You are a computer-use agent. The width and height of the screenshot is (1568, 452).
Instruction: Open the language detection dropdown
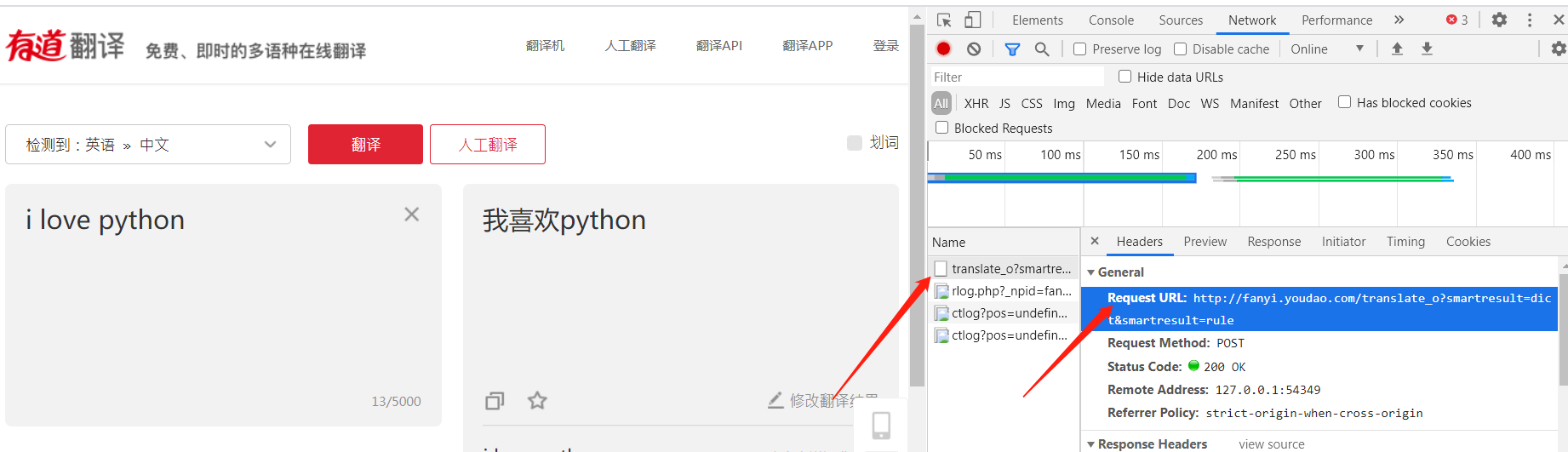tap(148, 145)
